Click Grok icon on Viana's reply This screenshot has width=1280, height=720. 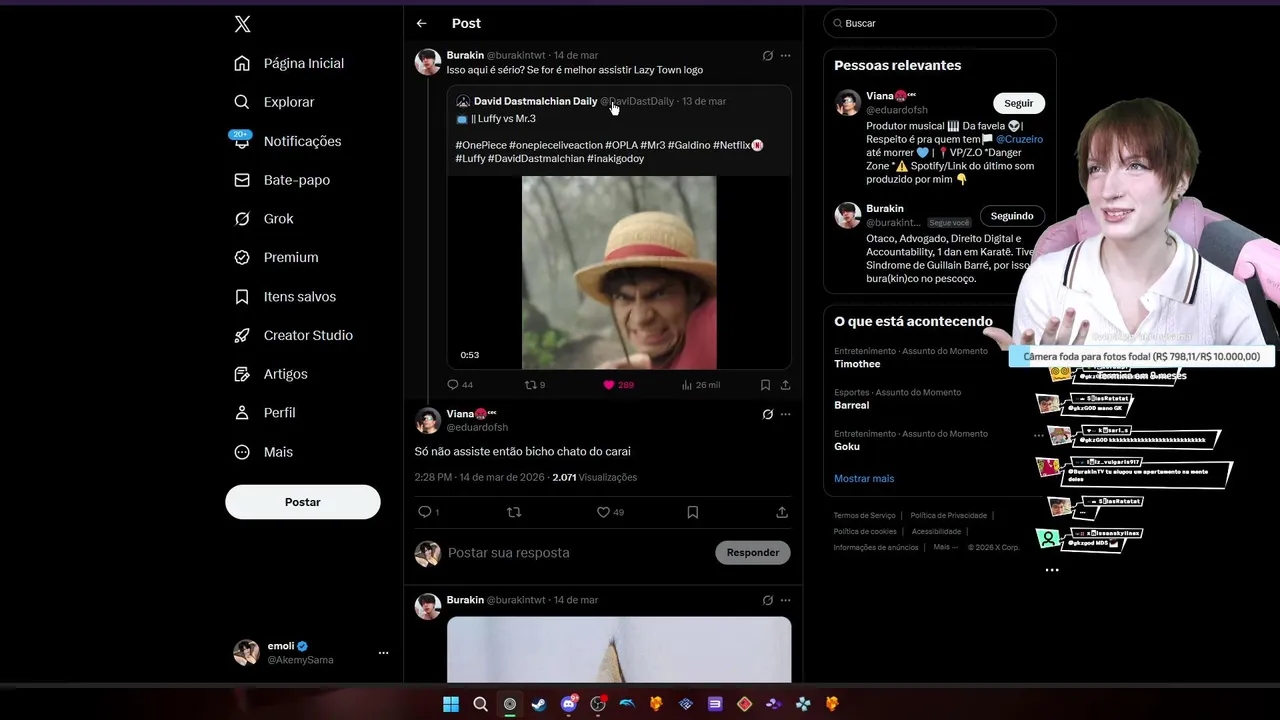click(767, 414)
